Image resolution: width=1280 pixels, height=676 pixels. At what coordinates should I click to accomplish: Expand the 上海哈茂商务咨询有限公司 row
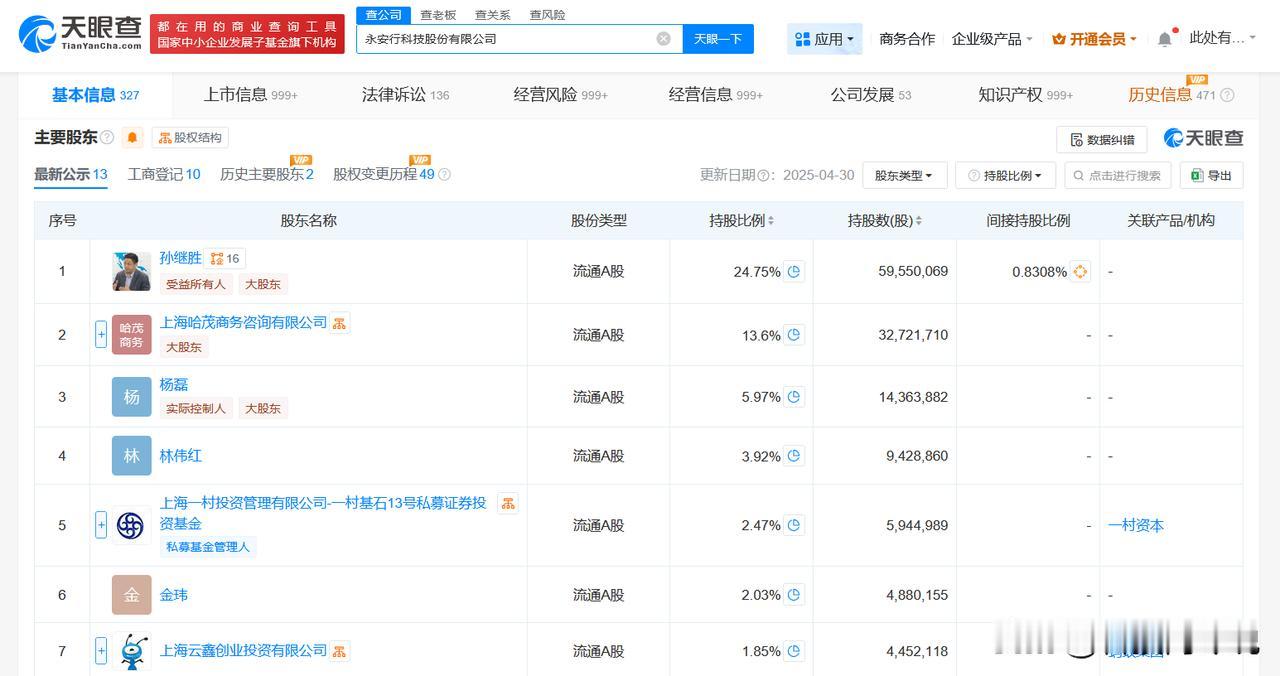point(101,335)
